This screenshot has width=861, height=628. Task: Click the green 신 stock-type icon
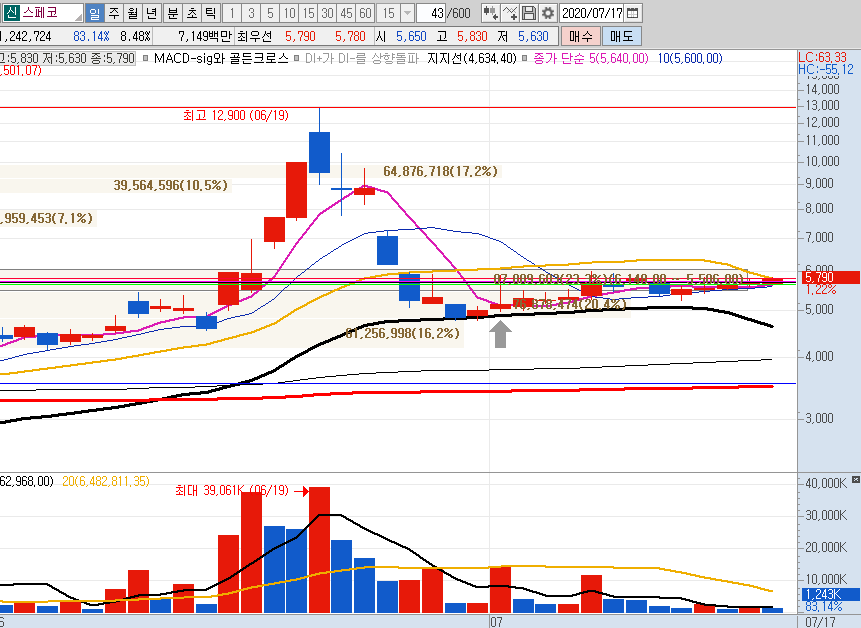click(12, 13)
